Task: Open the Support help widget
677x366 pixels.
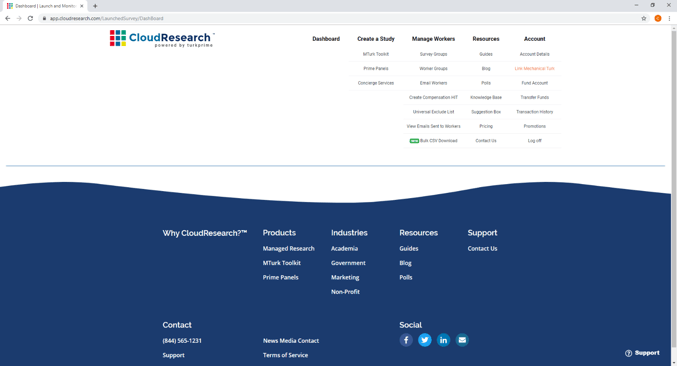Action: tap(642, 353)
